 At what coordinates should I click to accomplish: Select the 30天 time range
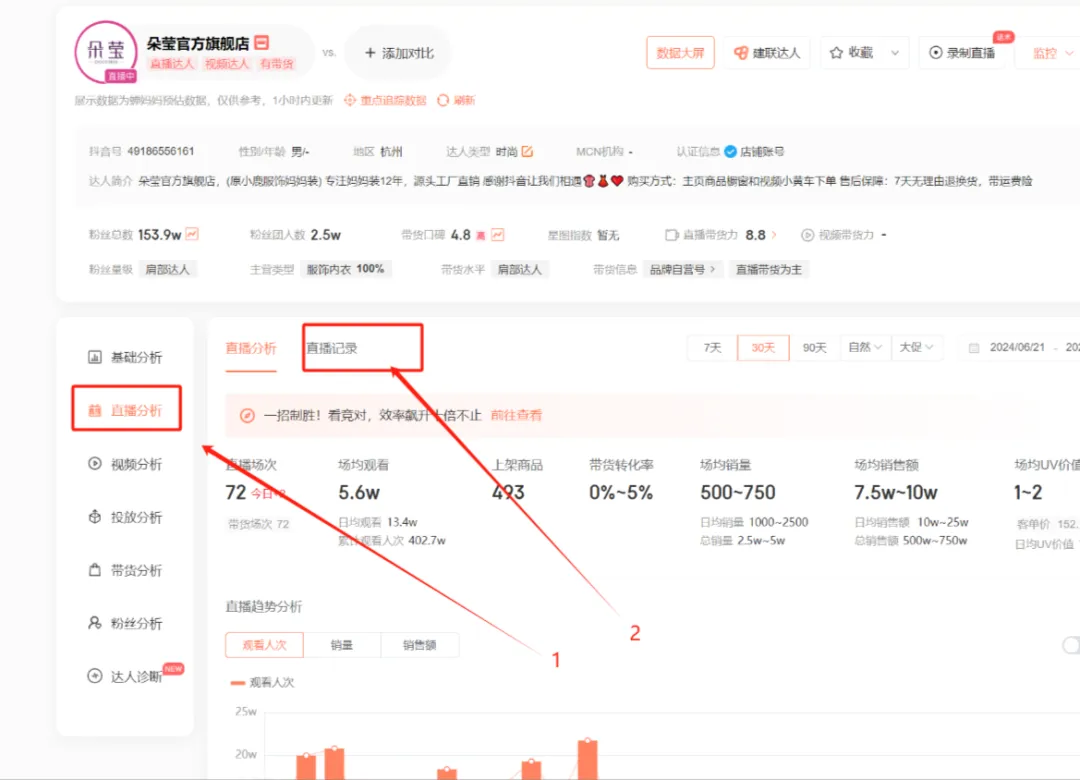[763, 348]
